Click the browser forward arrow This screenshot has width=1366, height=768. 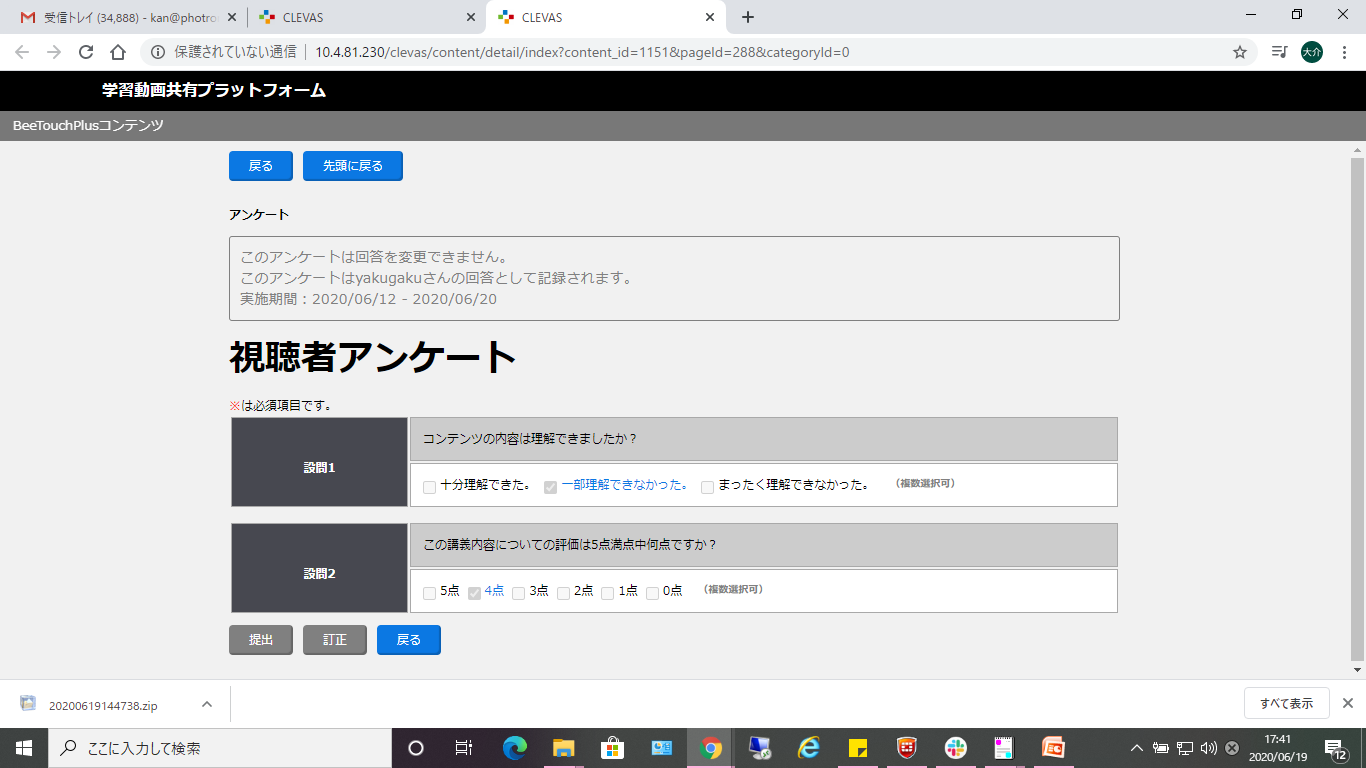coord(54,52)
